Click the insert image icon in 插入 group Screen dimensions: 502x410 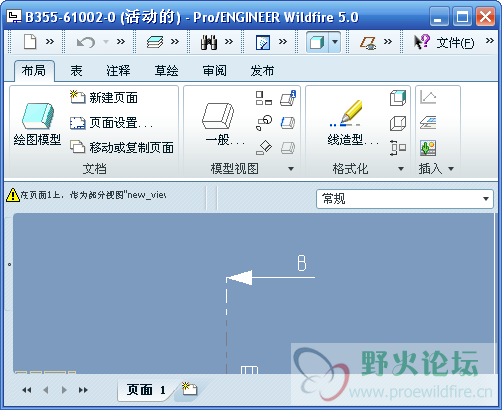428,148
